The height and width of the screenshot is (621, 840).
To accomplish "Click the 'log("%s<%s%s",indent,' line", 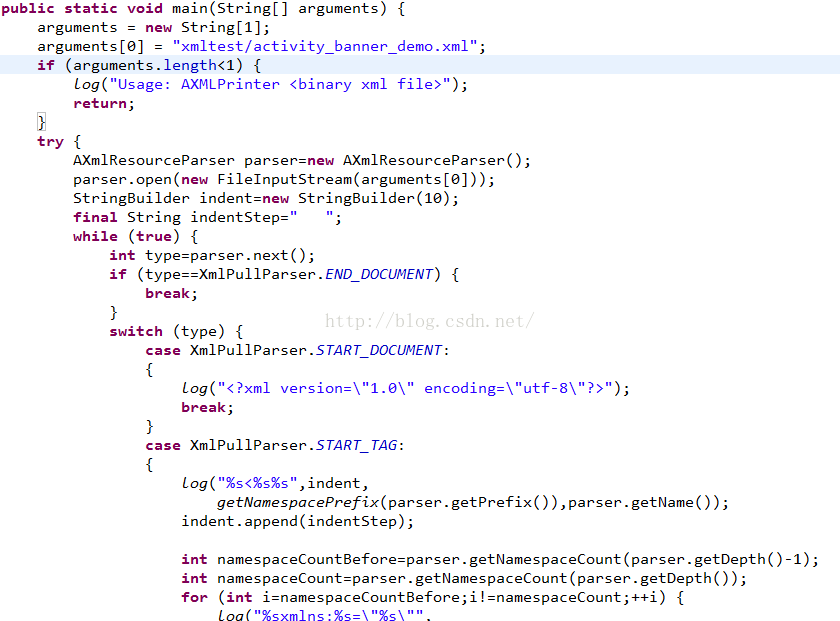I will point(275,484).
